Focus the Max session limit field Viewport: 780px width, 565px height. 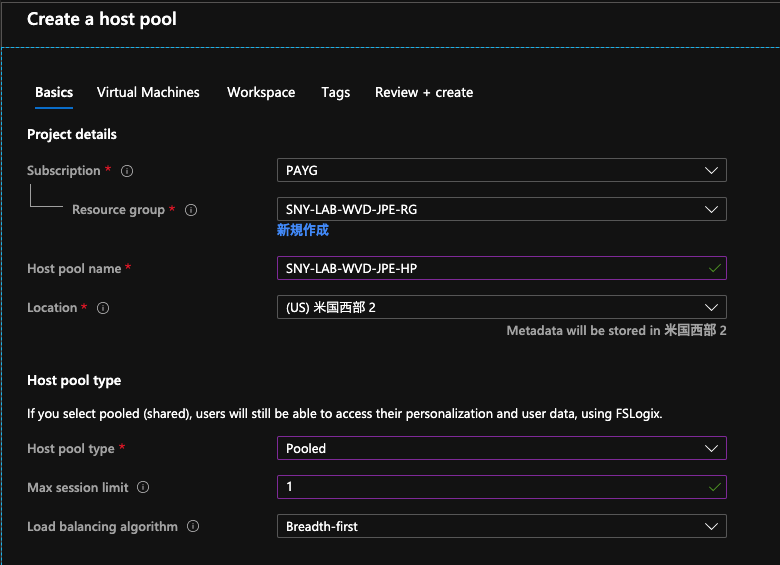click(x=501, y=487)
